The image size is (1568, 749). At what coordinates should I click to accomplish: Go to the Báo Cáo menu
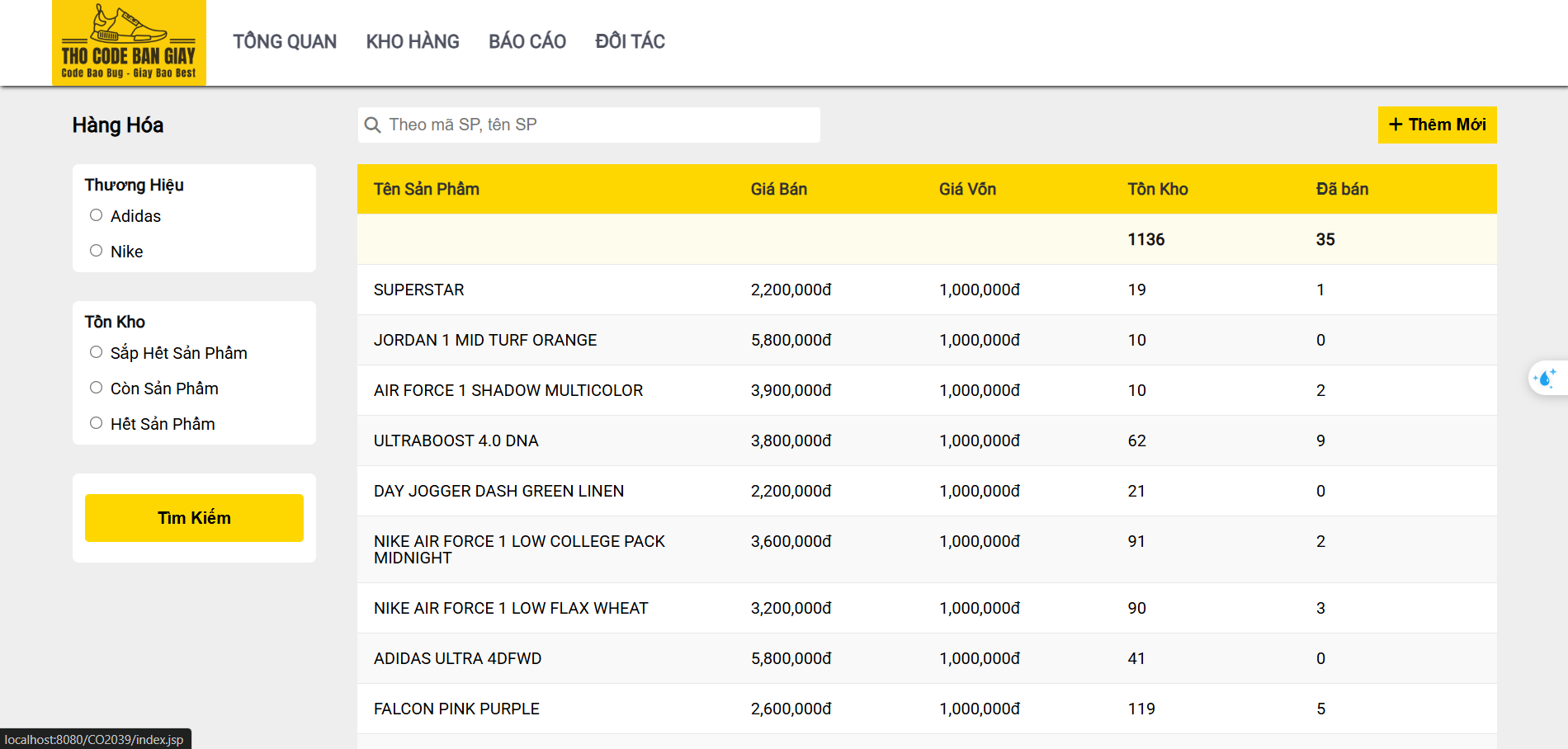pos(527,41)
